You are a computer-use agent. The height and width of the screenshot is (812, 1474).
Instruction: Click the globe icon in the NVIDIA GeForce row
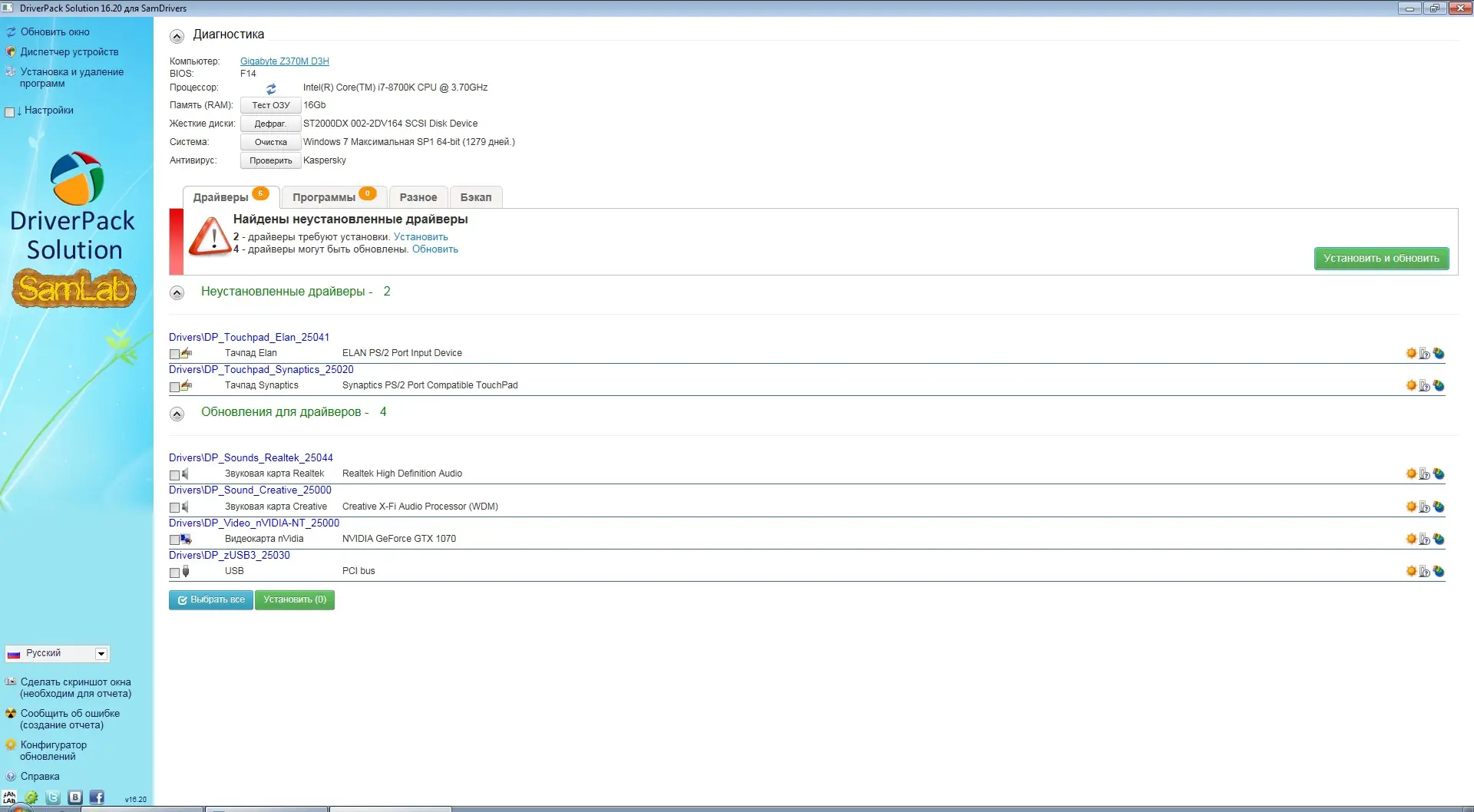[1439, 540]
